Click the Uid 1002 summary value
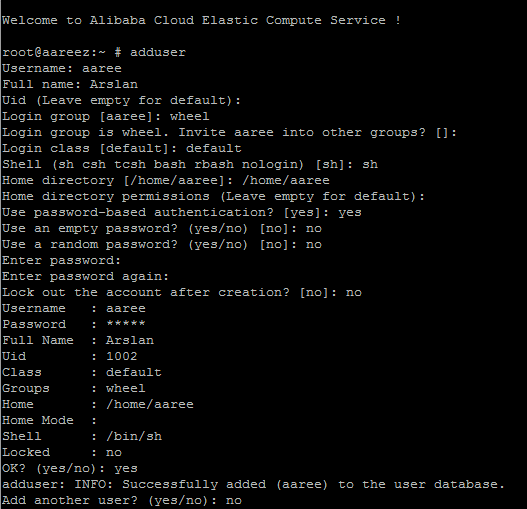Screen dimensions: 527x509 (122, 356)
